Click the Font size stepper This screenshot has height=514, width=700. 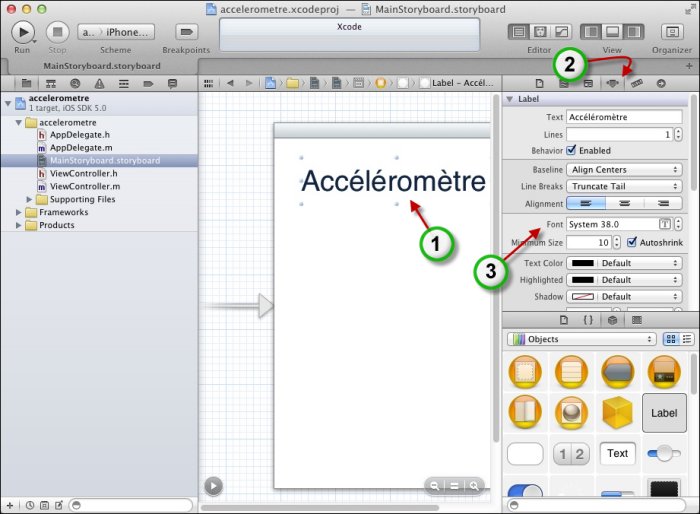[678, 224]
